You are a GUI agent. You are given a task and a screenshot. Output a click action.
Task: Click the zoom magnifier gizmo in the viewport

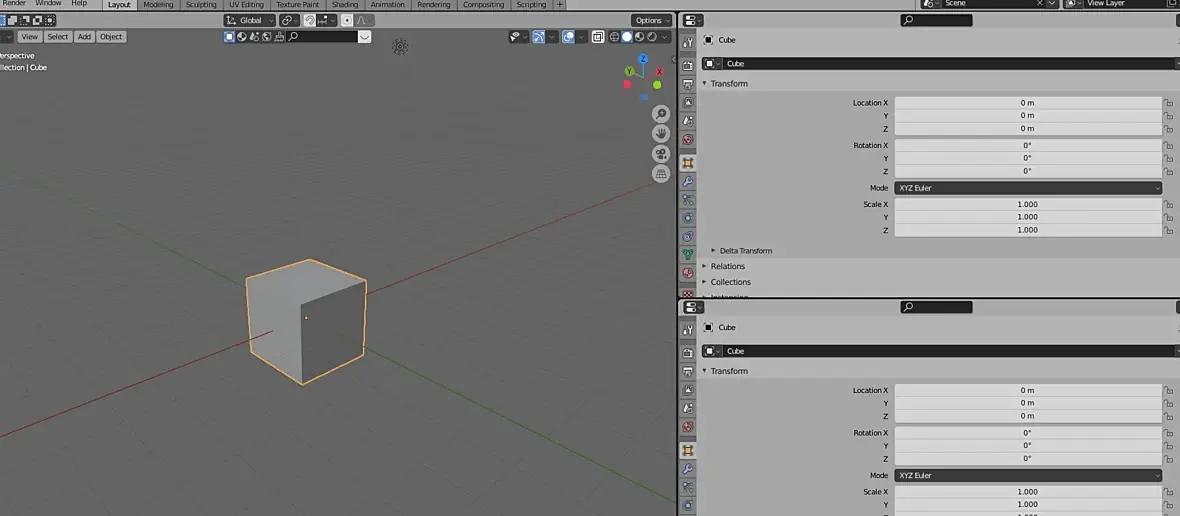pyautogui.click(x=661, y=114)
